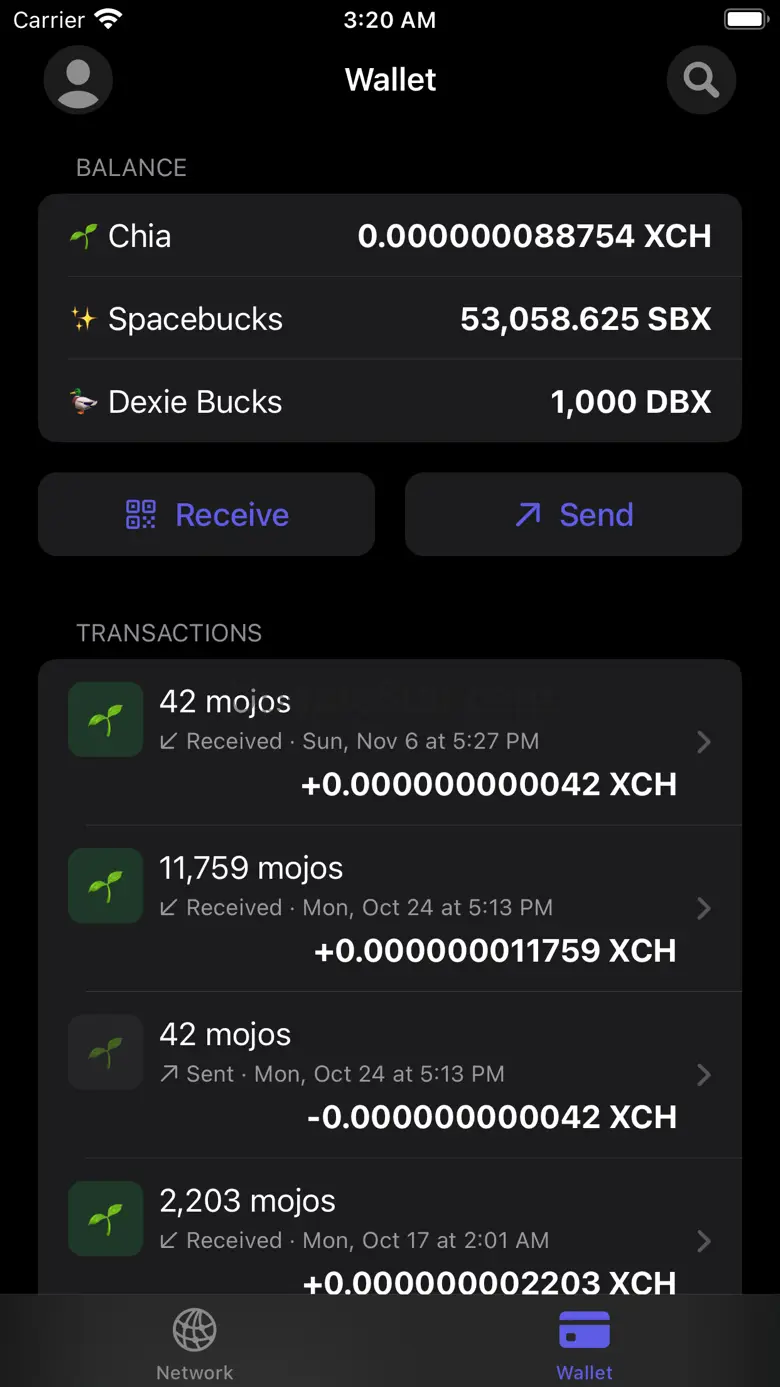Tap the search magnifier icon

tap(701, 80)
